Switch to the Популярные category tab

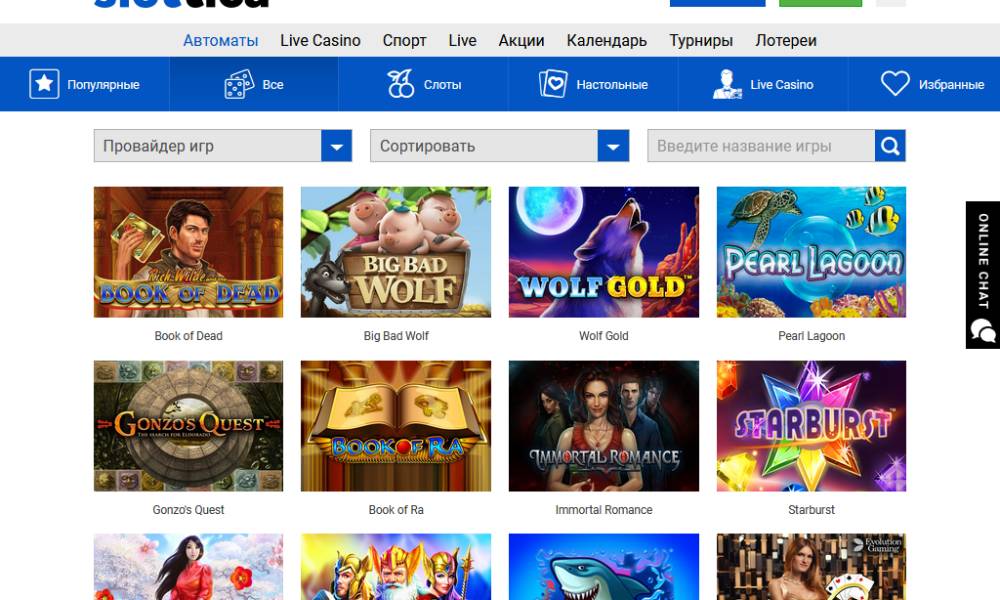(x=85, y=84)
